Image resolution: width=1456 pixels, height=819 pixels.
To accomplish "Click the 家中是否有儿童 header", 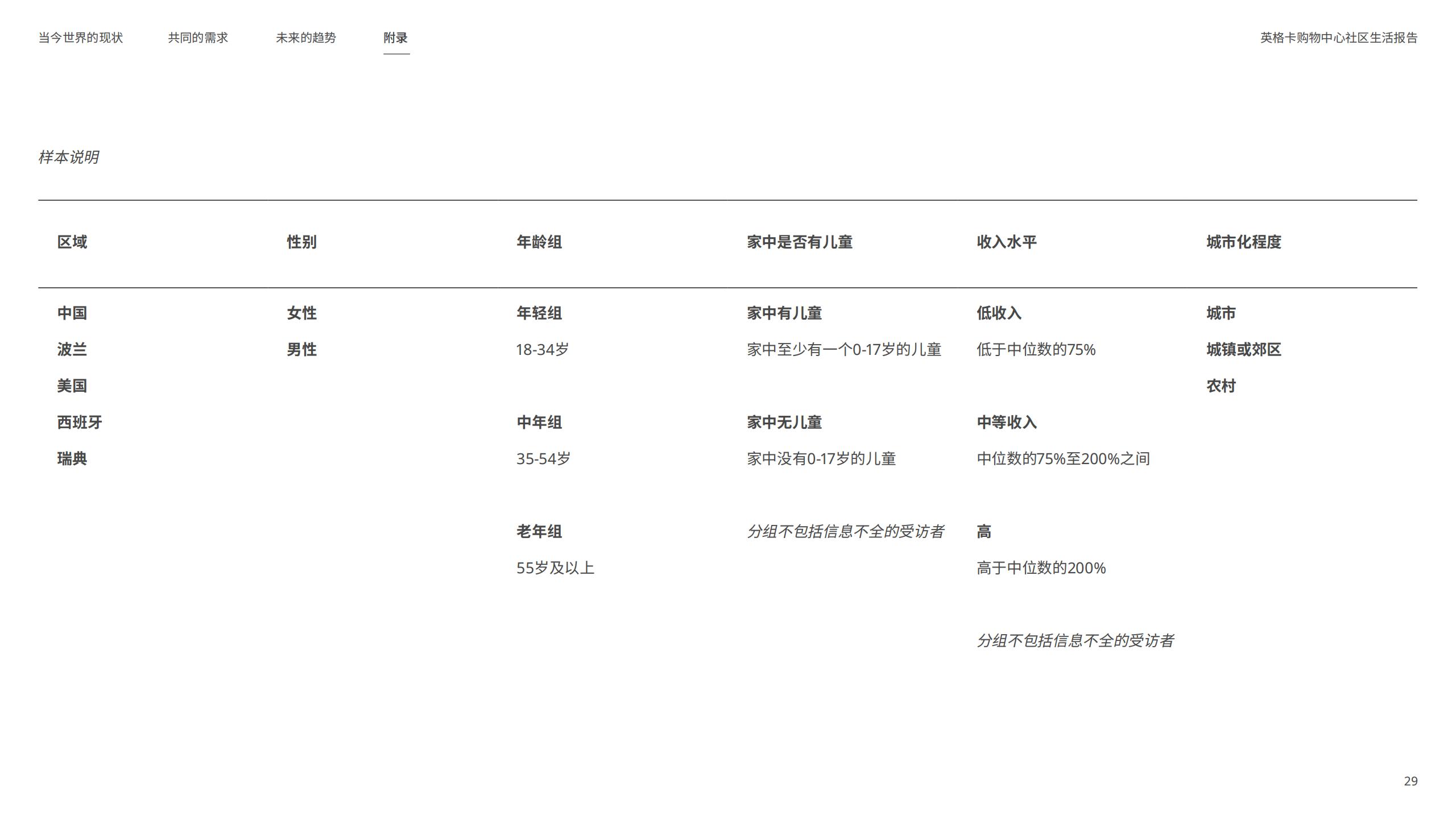I will [x=799, y=242].
